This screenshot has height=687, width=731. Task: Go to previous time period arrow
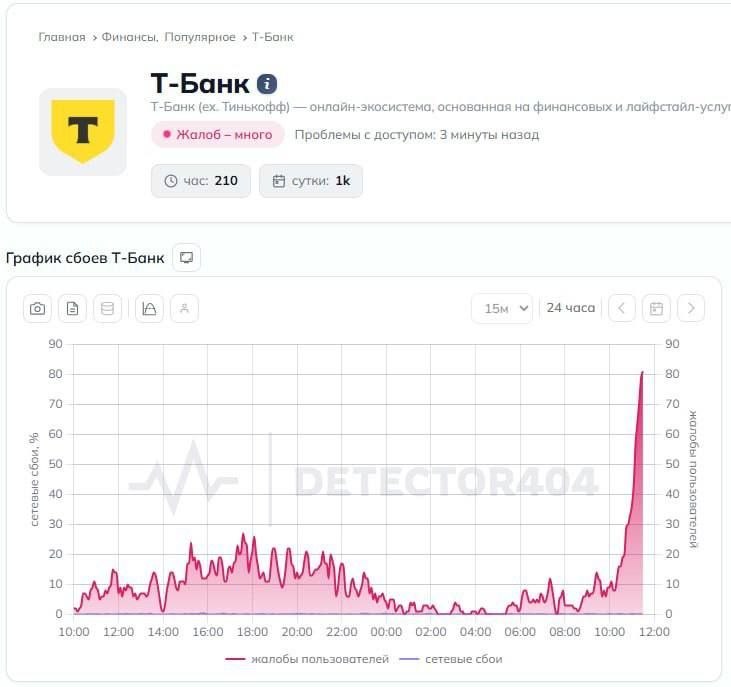(x=622, y=309)
